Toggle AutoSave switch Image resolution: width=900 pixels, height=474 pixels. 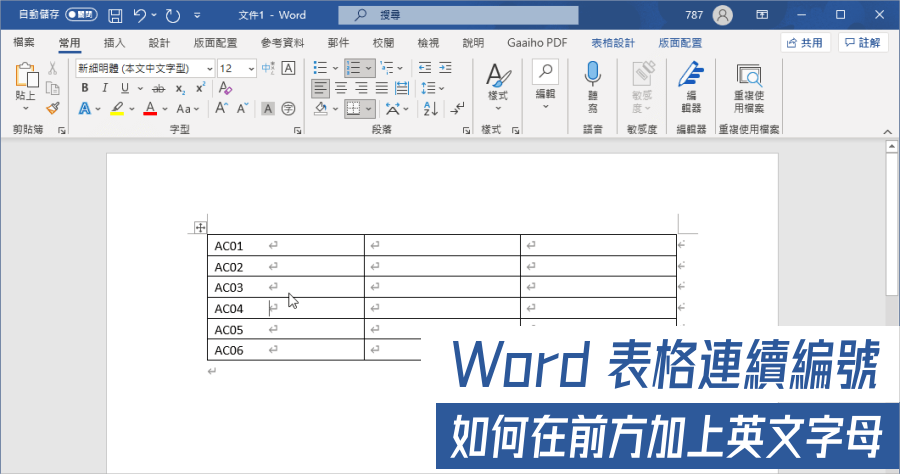[x=81, y=15]
